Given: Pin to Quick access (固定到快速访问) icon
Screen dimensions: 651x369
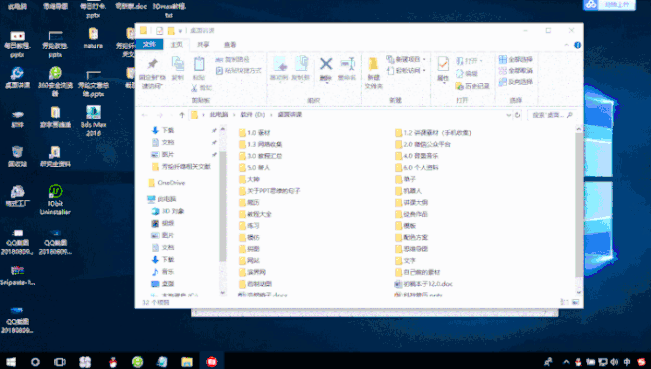Looking at the screenshot, I should (x=152, y=64).
